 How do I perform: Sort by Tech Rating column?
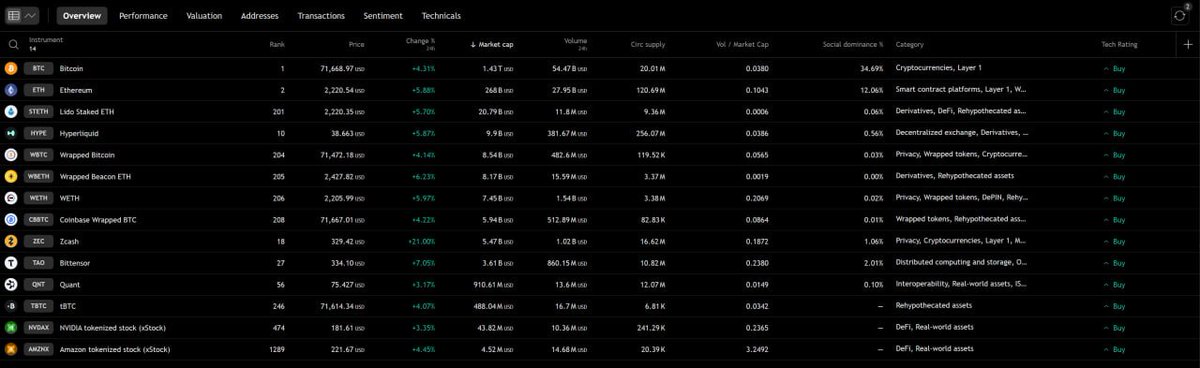pos(1121,44)
